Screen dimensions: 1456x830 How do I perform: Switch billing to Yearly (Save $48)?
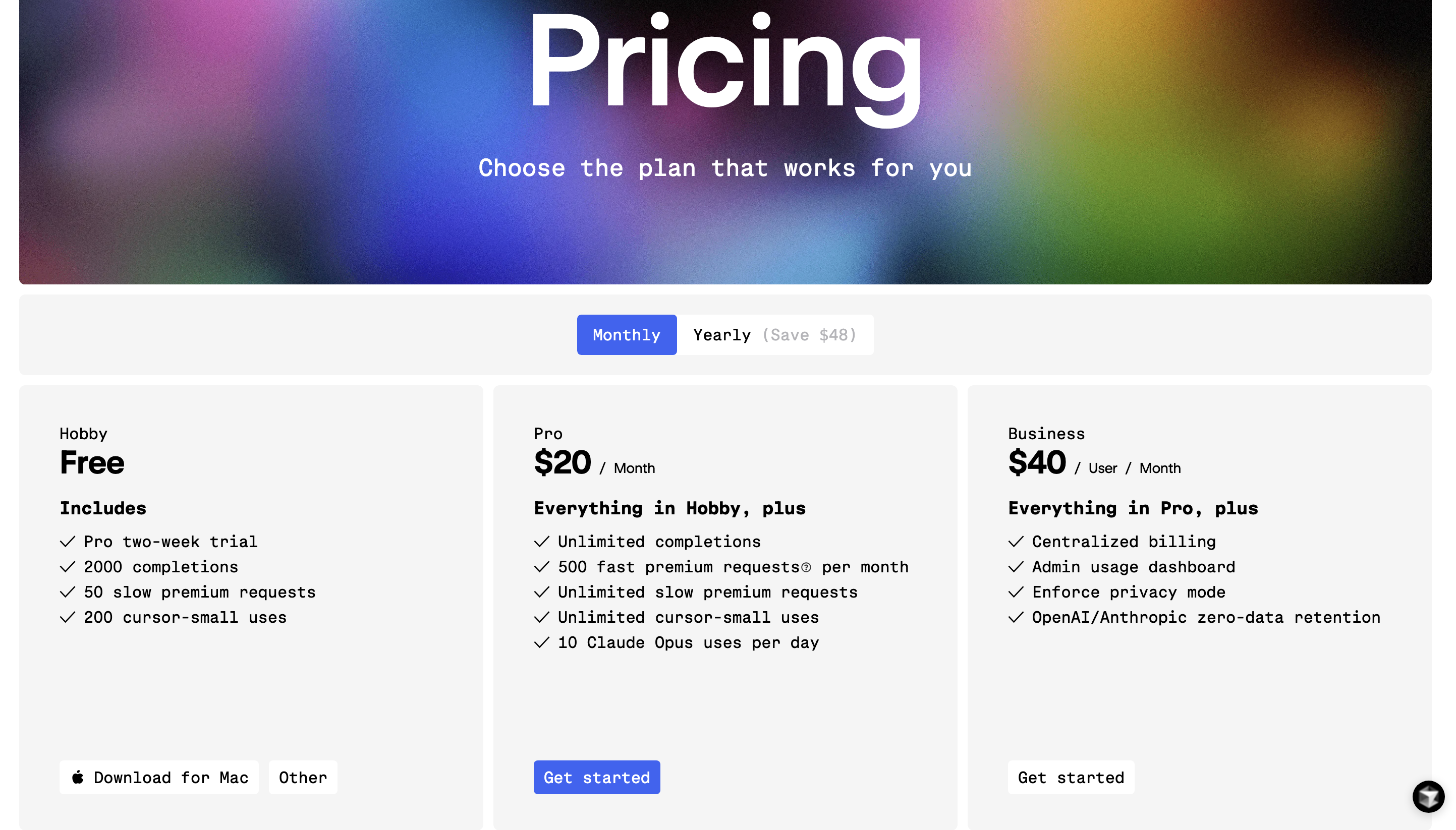coord(774,335)
